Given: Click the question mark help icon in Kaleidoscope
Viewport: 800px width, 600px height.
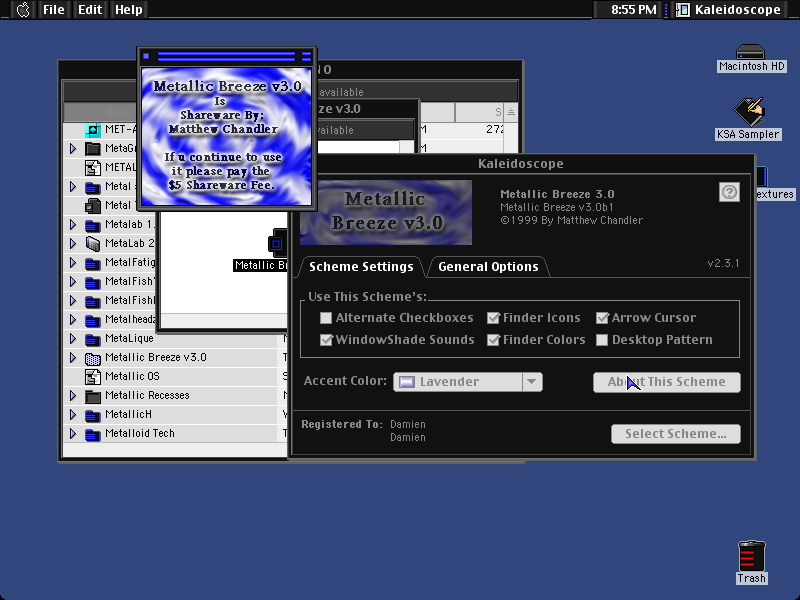Looking at the screenshot, I should (729, 192).
